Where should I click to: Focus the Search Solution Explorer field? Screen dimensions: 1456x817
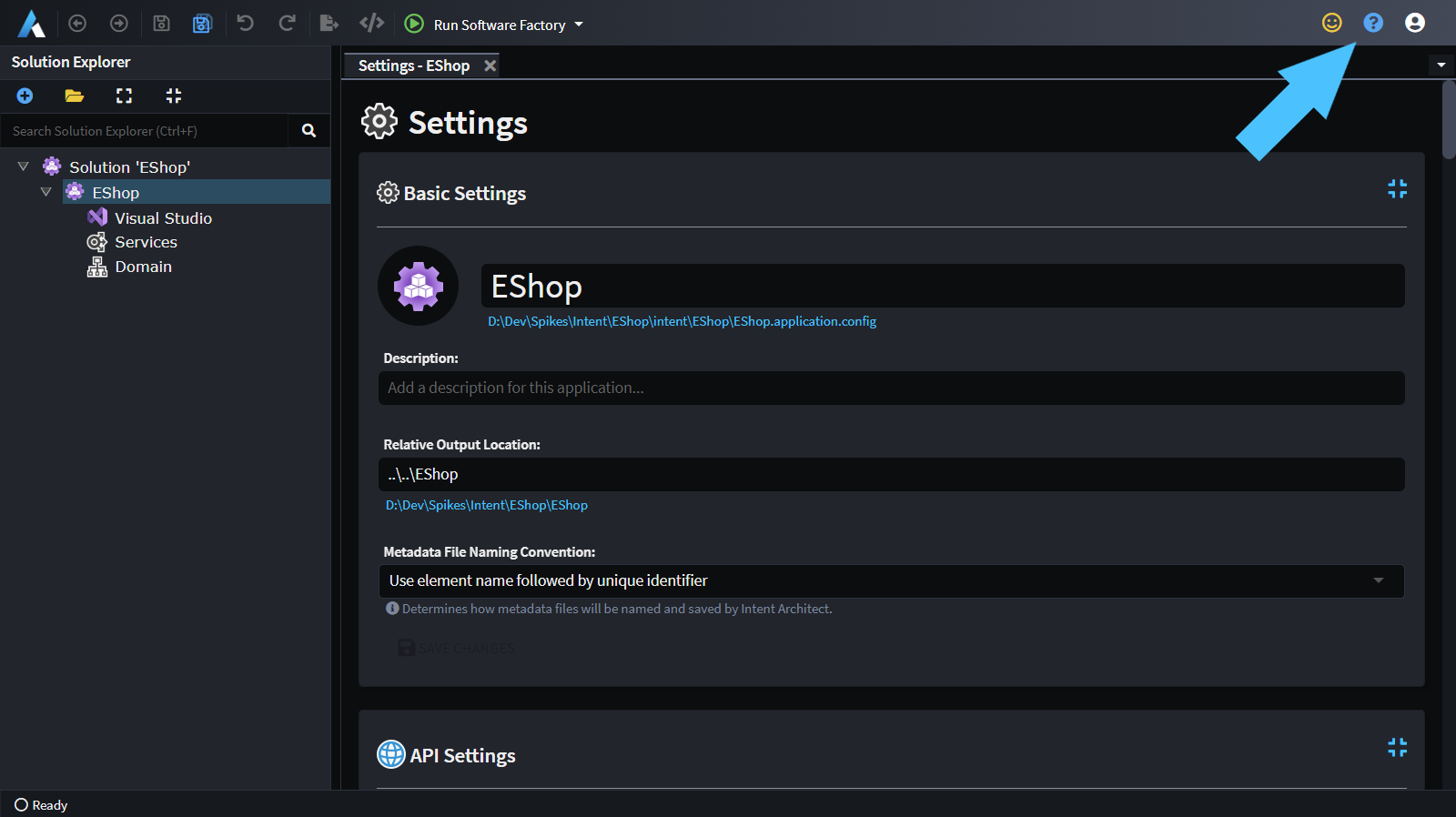(144, 131)
